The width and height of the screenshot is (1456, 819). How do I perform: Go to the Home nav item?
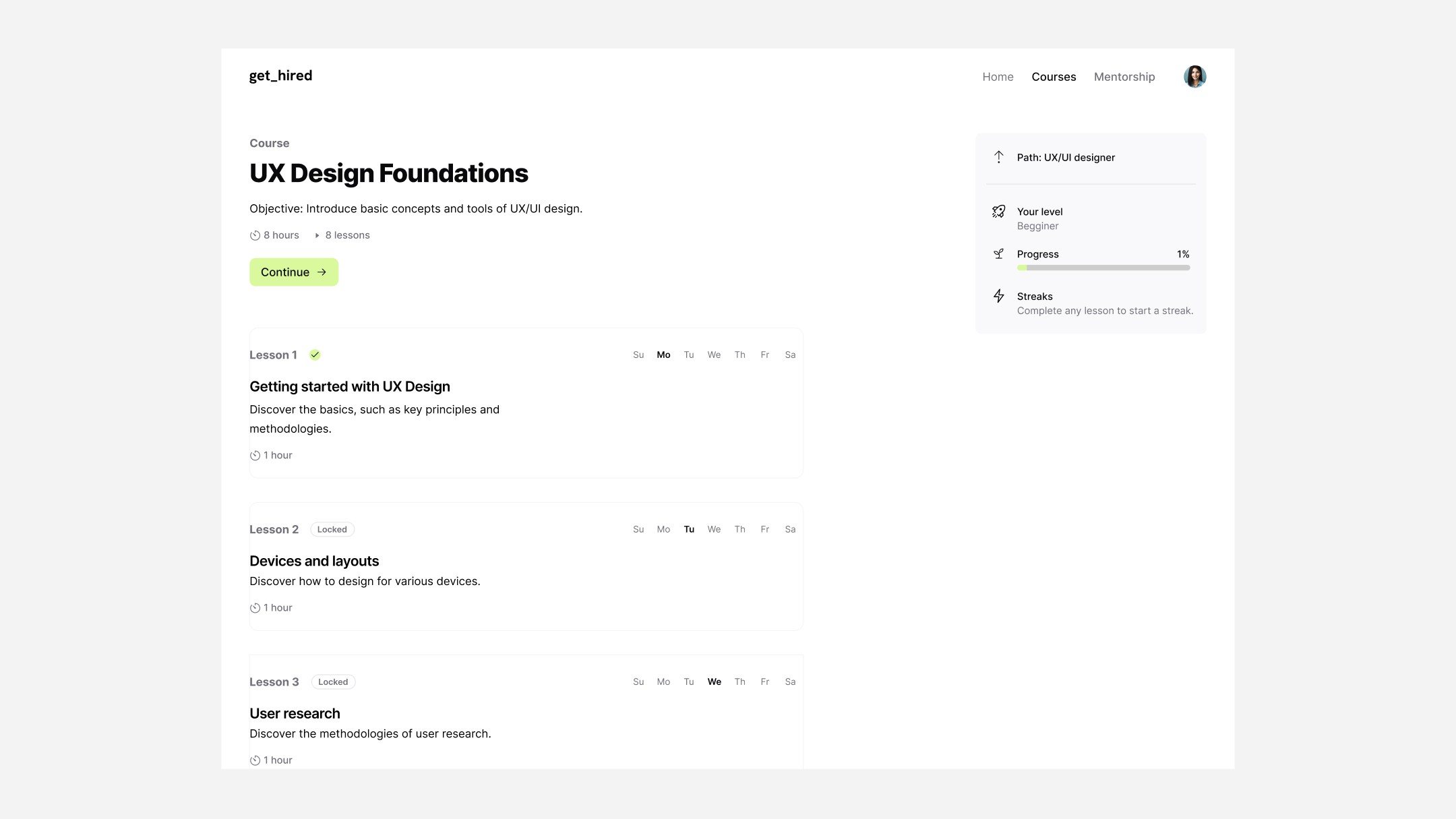[x=998, y=77]
